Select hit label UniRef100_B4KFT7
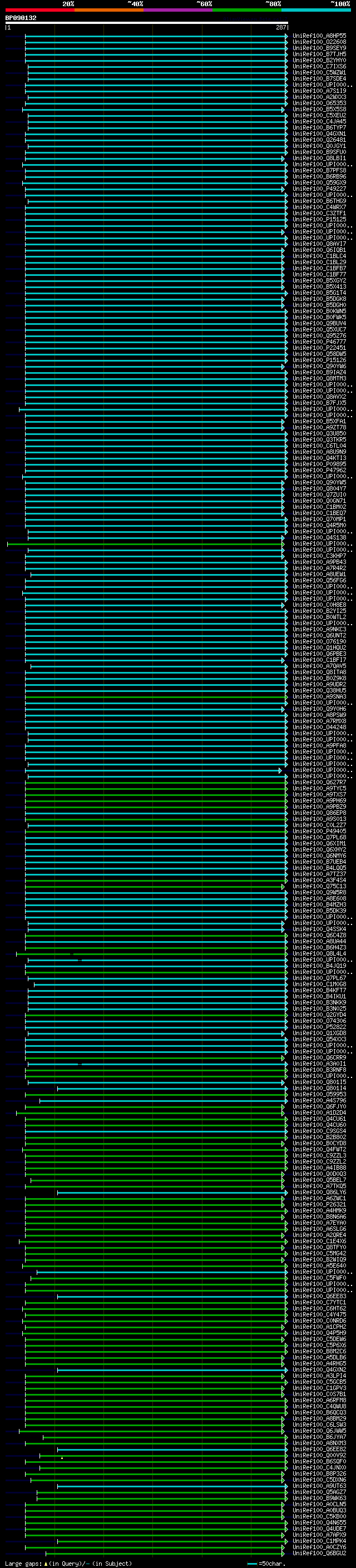The image size is (356, 1568). 319,990
